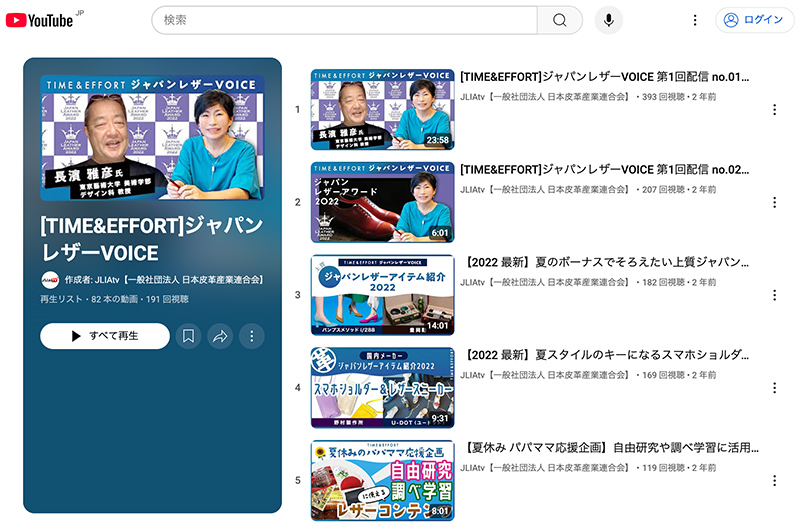This screenshot has width=800, height=530.
Task: Open JLIAtv channel link under video no.02
Action: 545,190
